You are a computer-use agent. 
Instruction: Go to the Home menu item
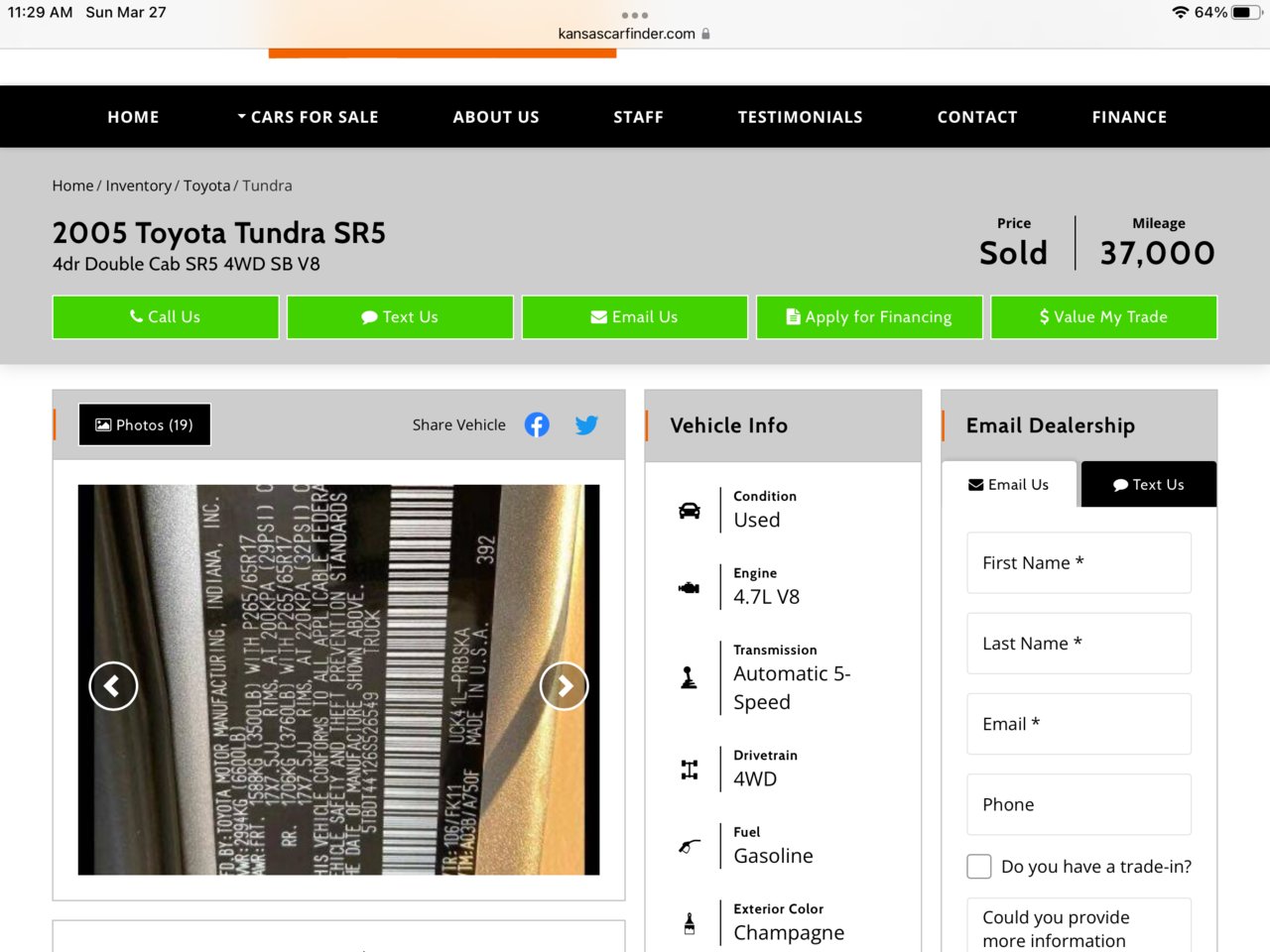tap(133, 117)
